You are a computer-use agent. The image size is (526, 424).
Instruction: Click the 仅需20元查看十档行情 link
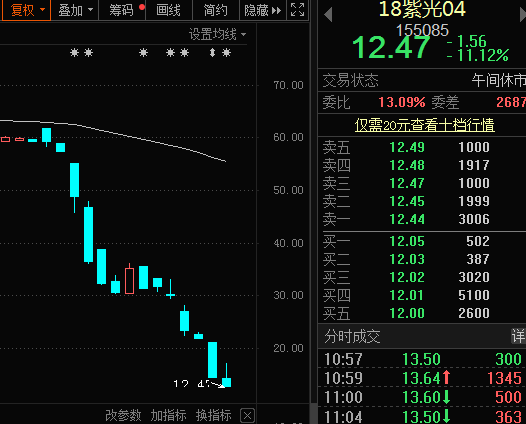click(424, 125)
